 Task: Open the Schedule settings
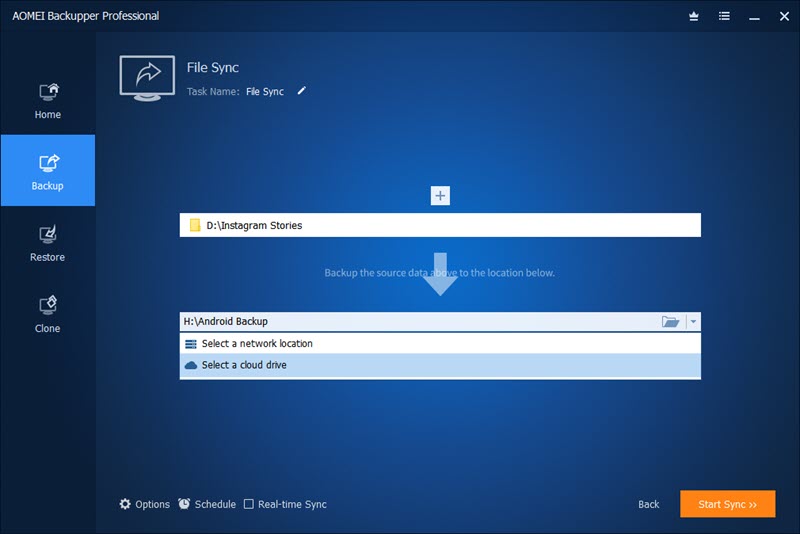pyautogui.click(x=207, y=504)
